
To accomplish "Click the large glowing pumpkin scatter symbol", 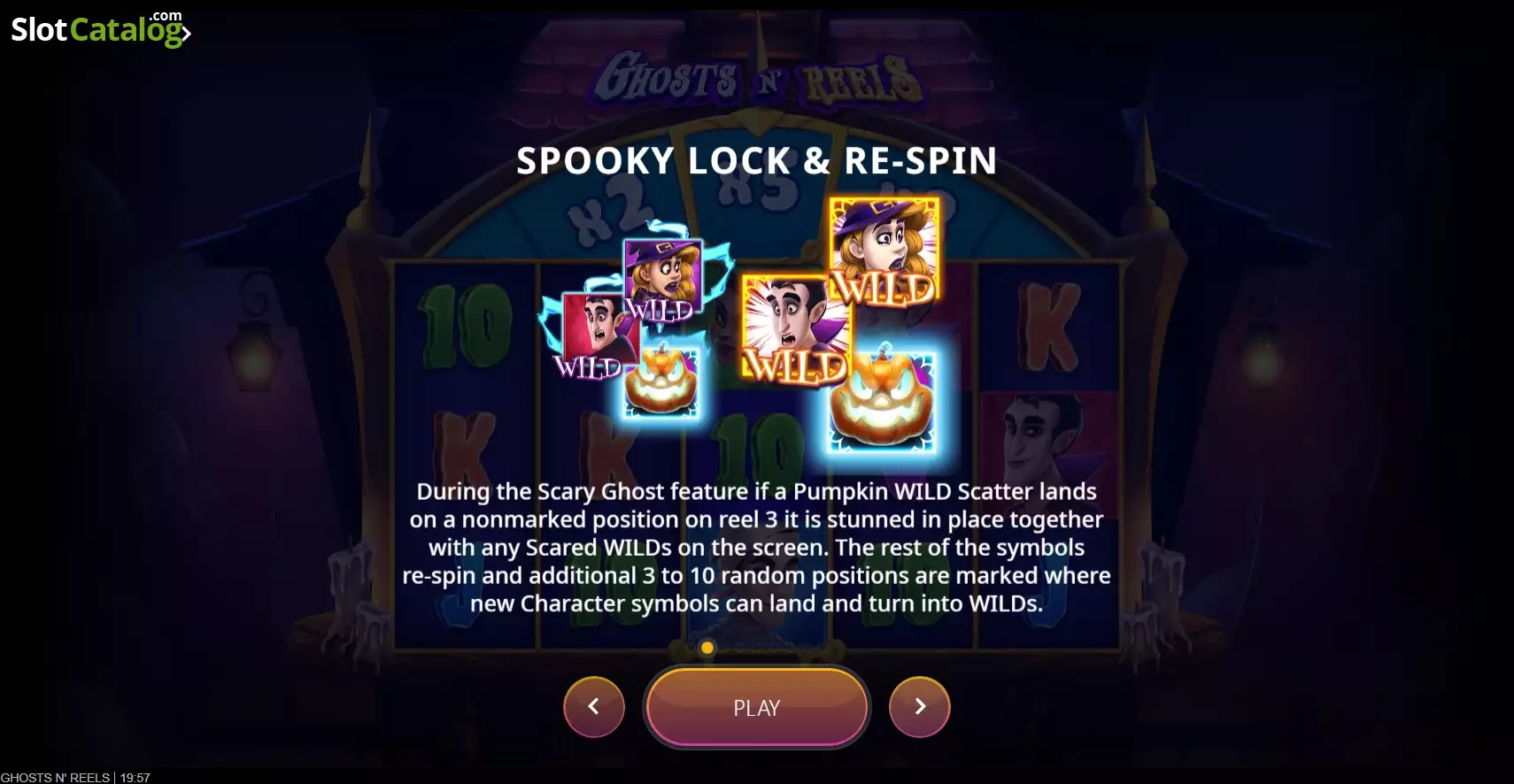I will [882, 401].
